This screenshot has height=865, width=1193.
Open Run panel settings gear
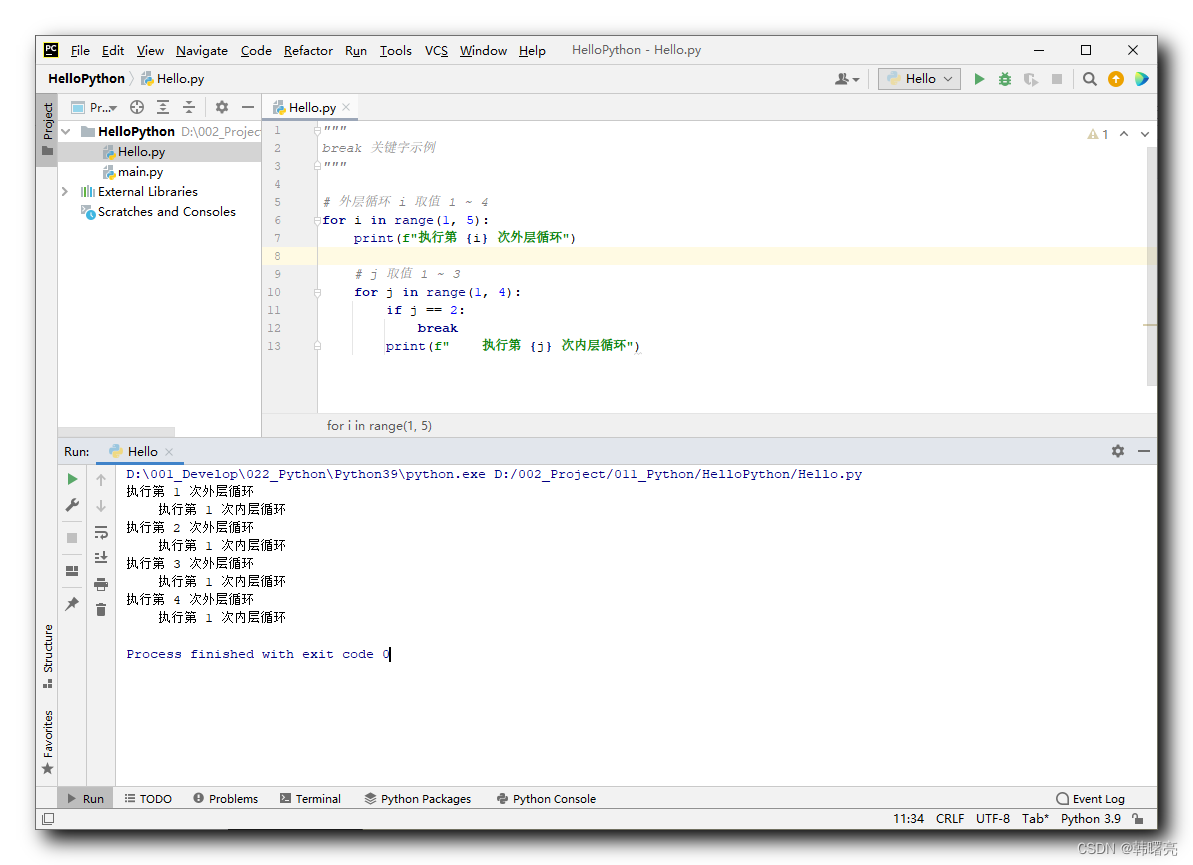pos(1118,451)
